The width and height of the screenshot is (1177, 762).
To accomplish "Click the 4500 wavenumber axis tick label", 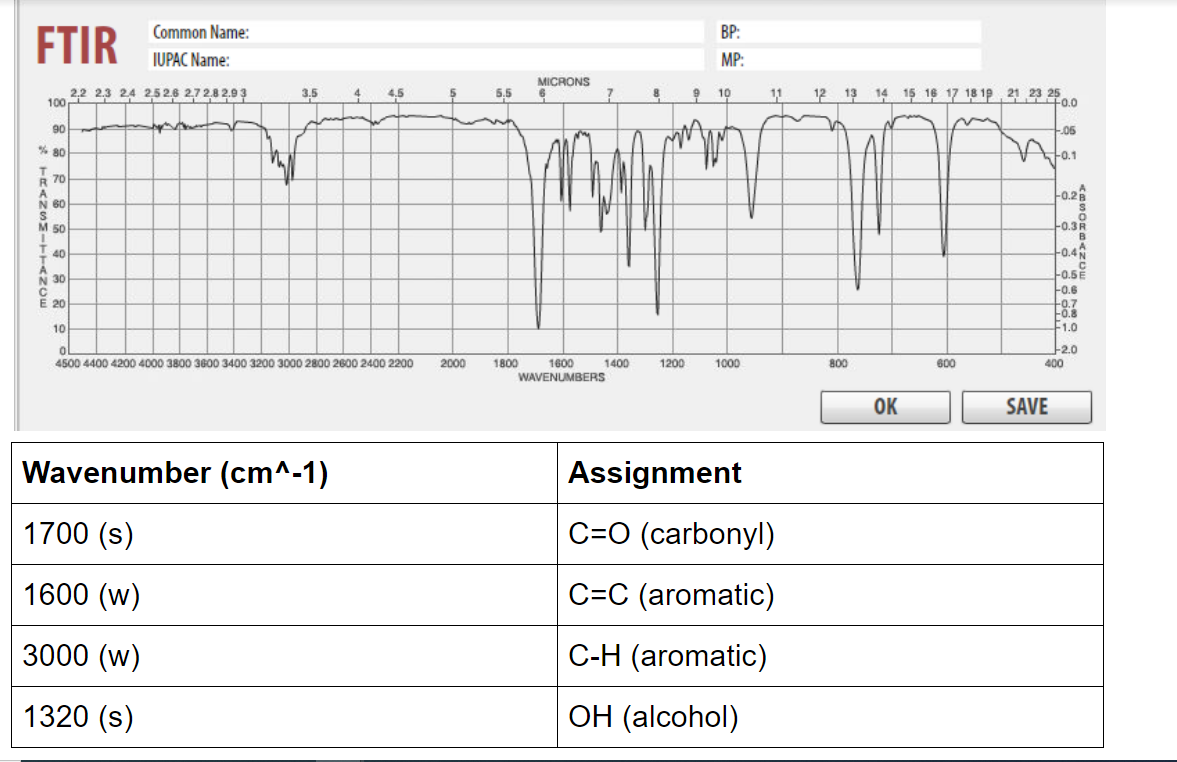I will coord(68,363).
